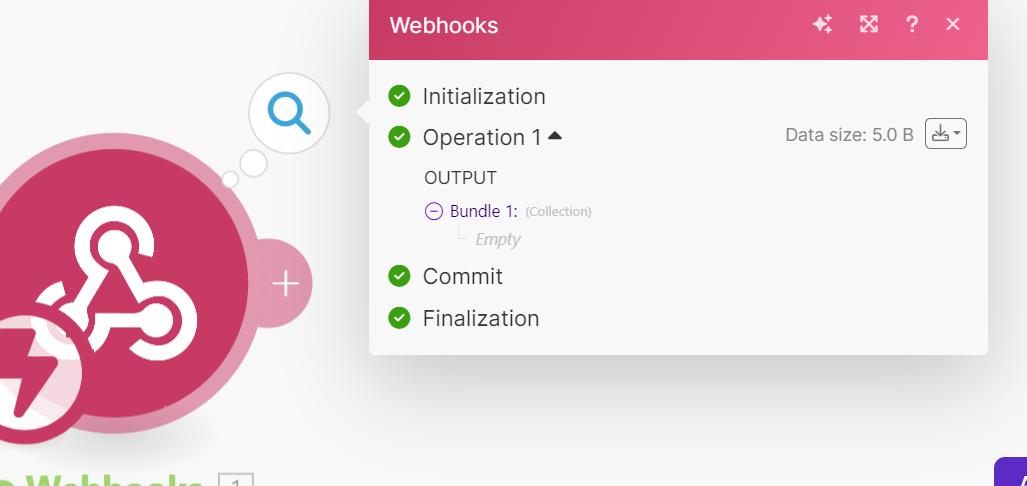Click the magnifier bubble above the module
Screen dimensions: 1027x486
coord(289,113)
